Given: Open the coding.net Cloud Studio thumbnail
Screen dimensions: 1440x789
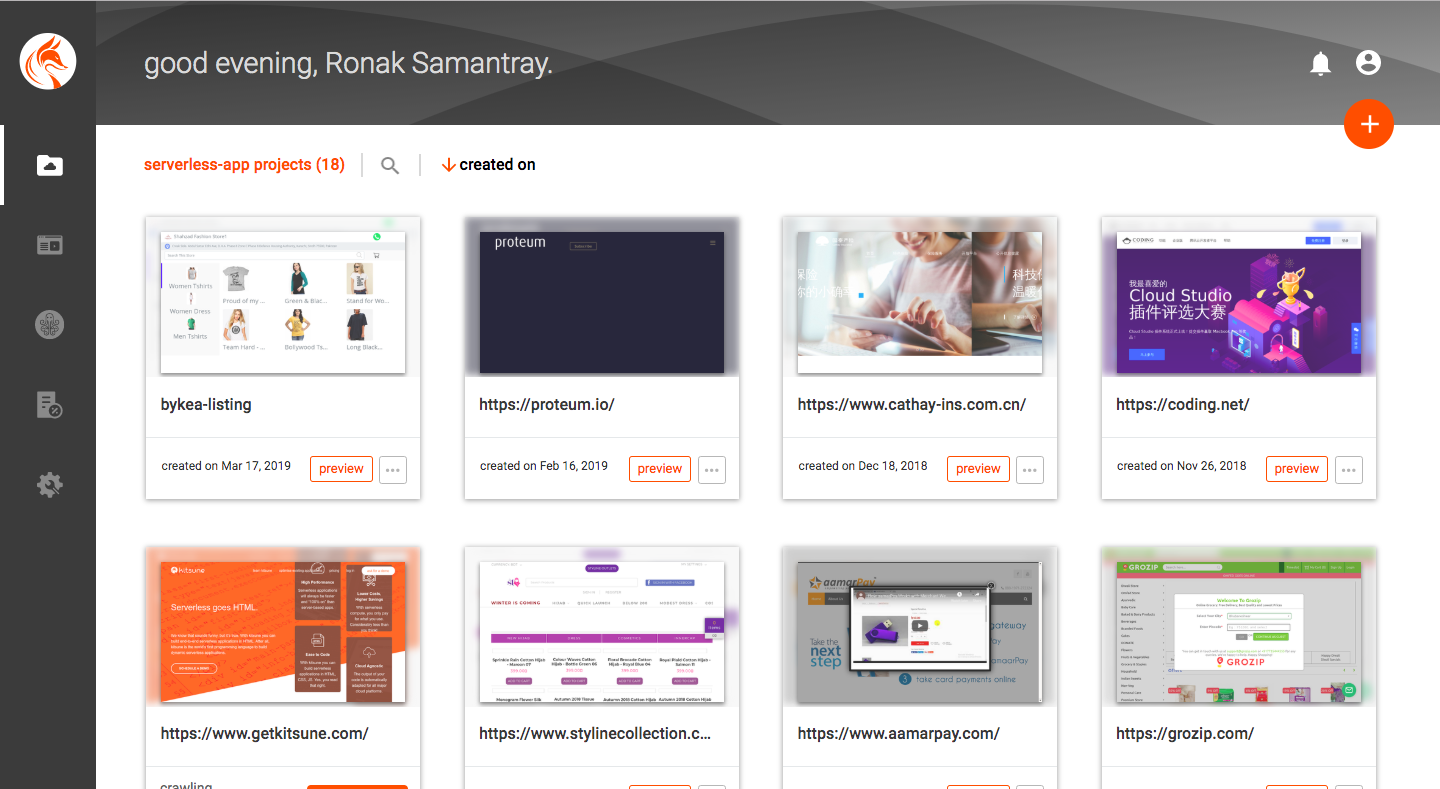Looking at the screenshot, I should point(1239,303).
